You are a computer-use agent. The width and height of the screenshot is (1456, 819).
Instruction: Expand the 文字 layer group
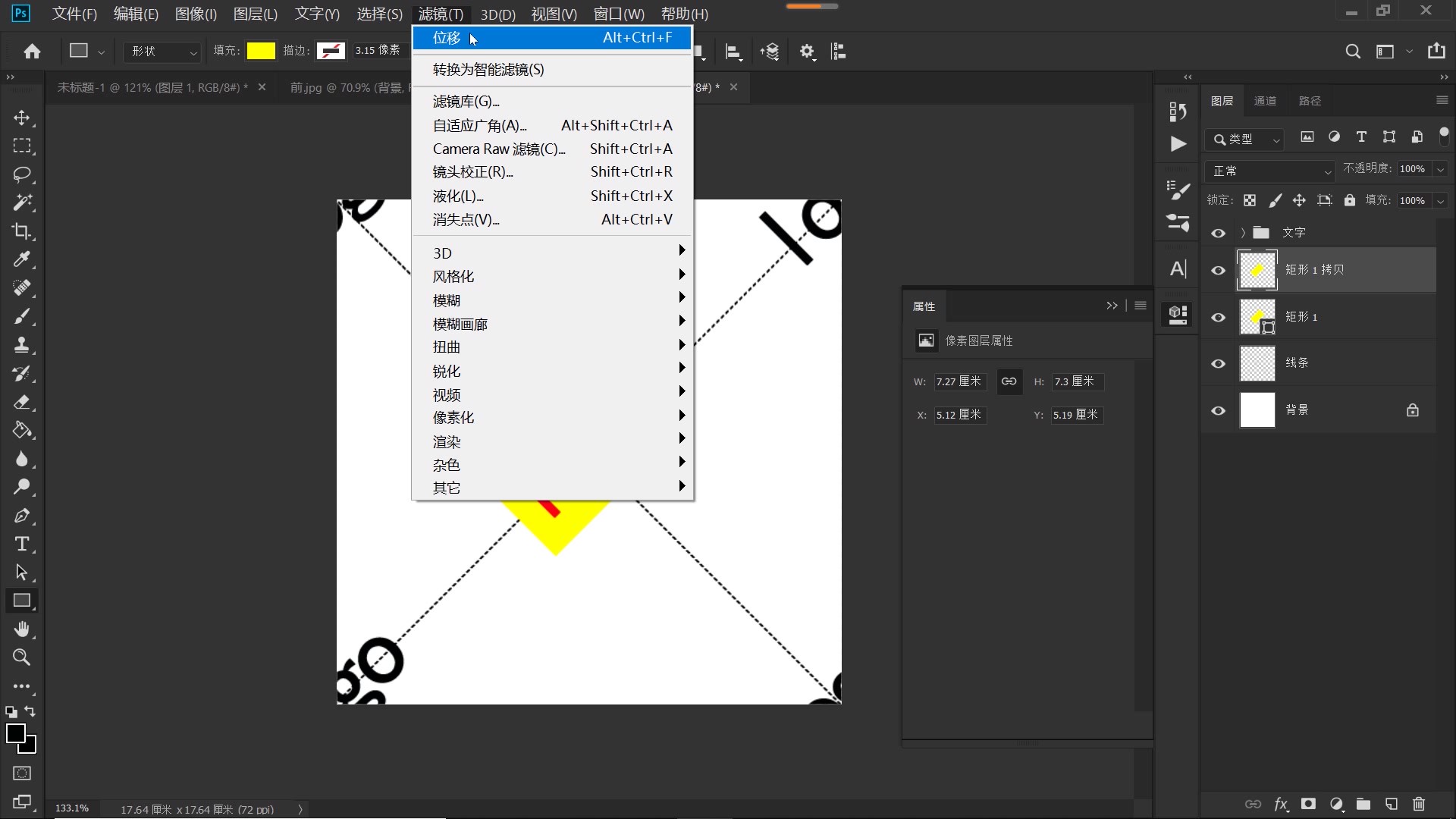[1244, 234]
